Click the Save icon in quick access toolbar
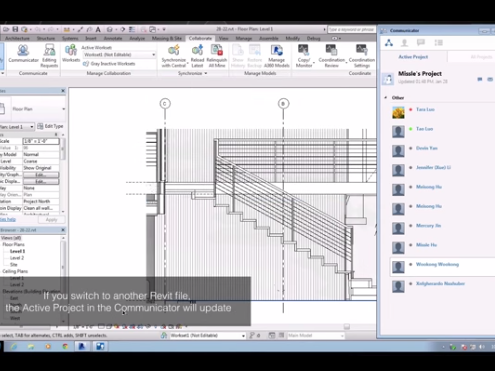Screen dimensions: 495x371 tap(15, 29)
